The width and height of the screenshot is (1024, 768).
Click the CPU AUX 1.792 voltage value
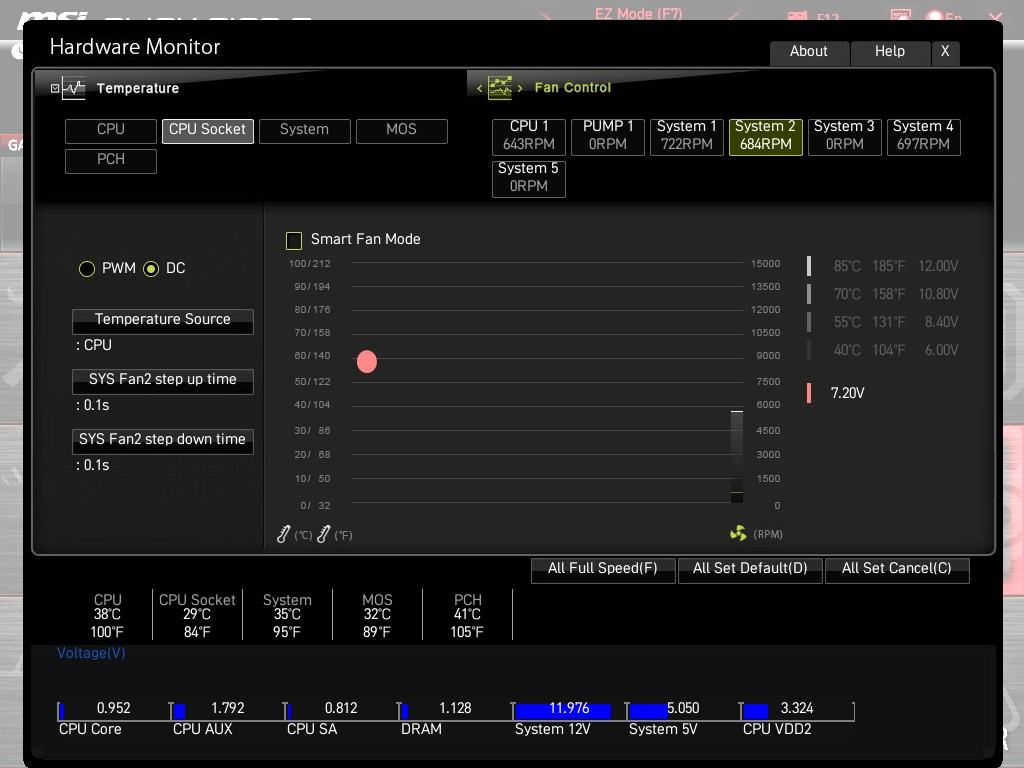tap(228, 708)
